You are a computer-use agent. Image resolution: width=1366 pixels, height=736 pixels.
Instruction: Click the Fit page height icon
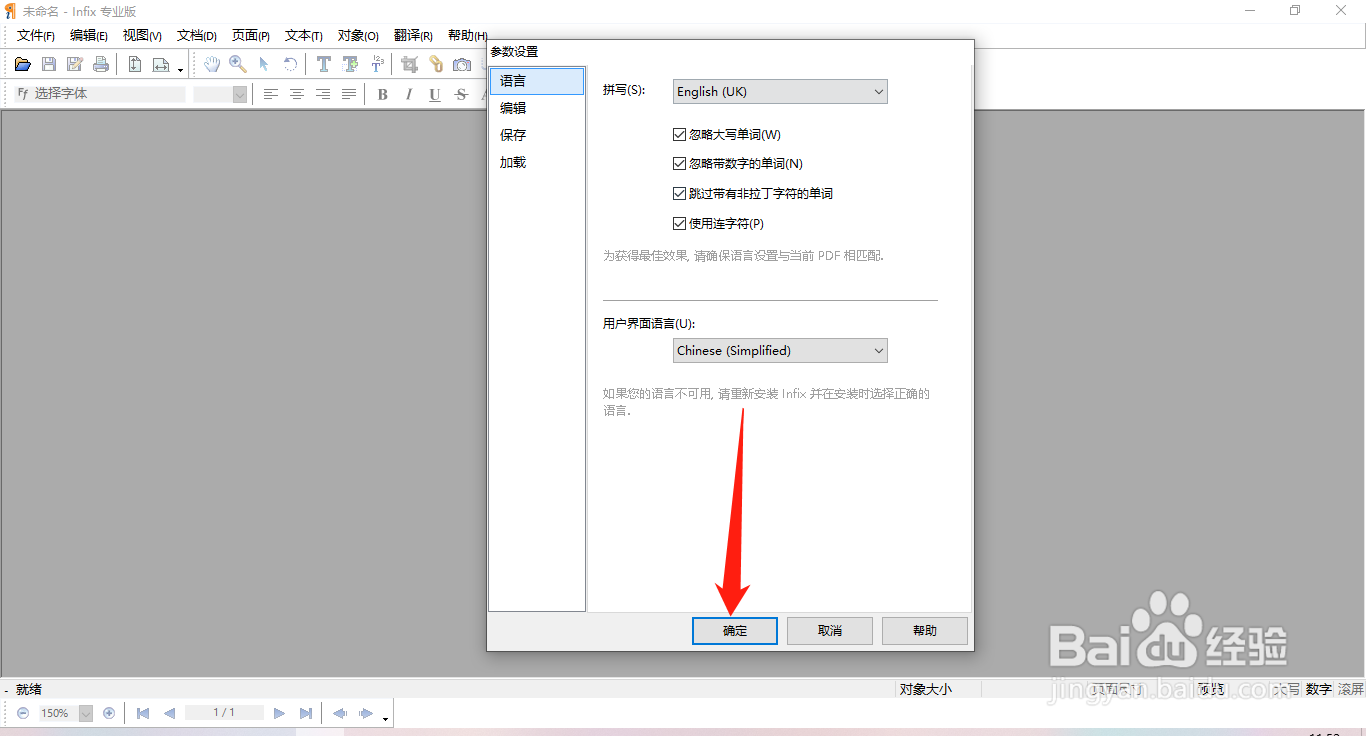[x=135, y=64]
